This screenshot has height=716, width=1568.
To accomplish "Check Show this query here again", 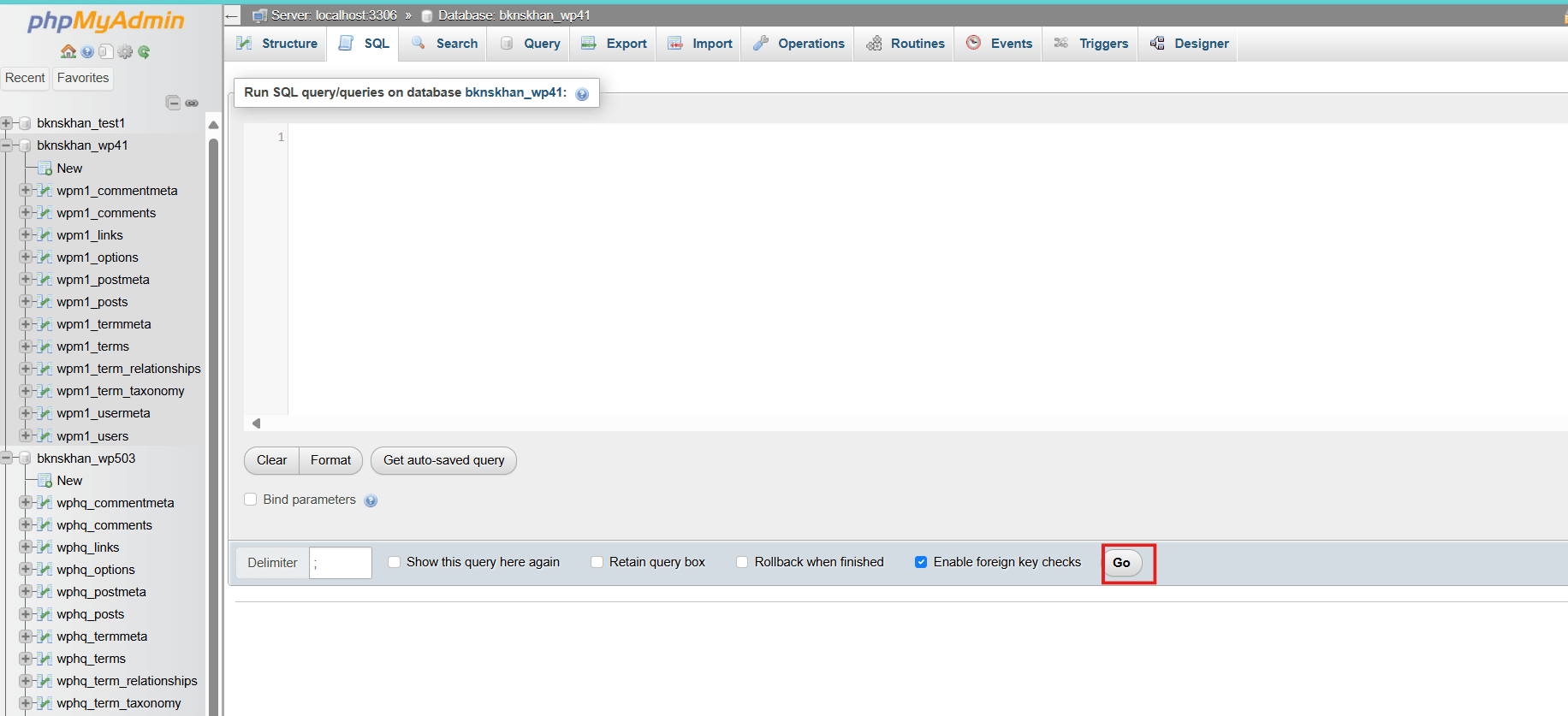I will (x=395, y=562).
